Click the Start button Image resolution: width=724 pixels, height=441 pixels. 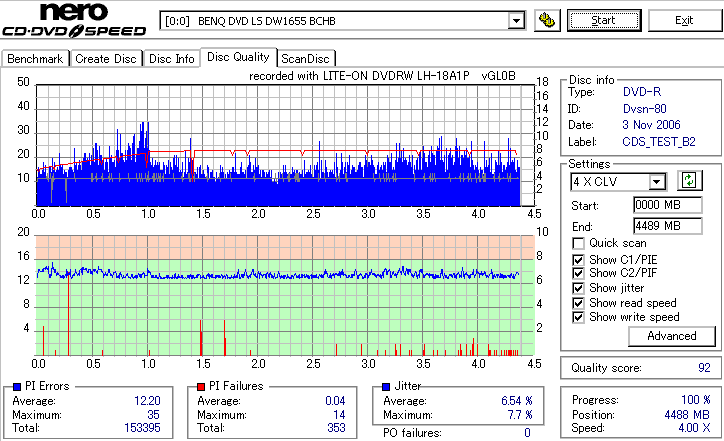(x=604, y=20)
